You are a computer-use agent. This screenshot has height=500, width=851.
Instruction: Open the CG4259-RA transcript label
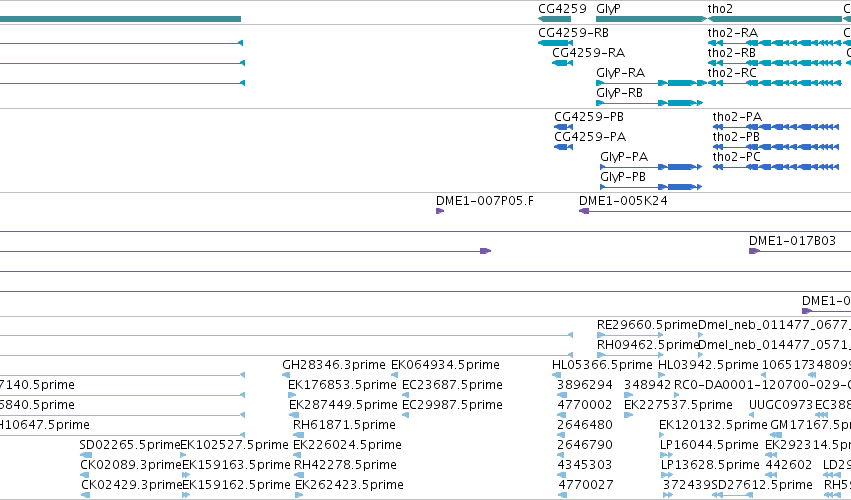coord(588,53)
